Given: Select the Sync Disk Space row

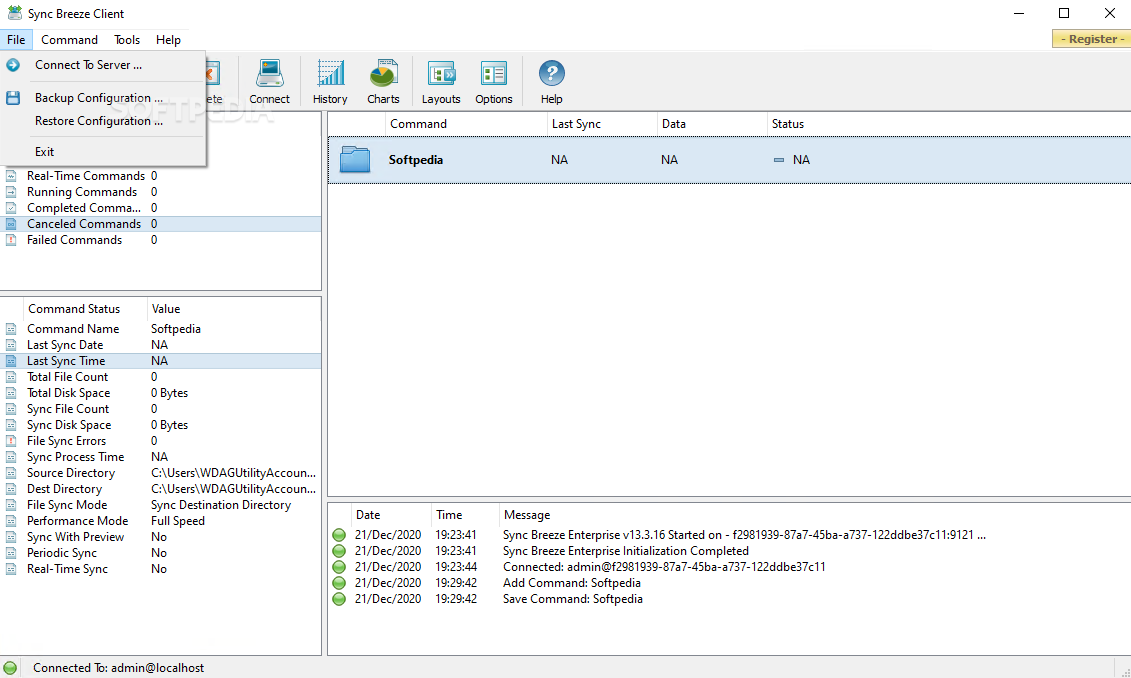Looking at the screenshot, I should point(161,425).
